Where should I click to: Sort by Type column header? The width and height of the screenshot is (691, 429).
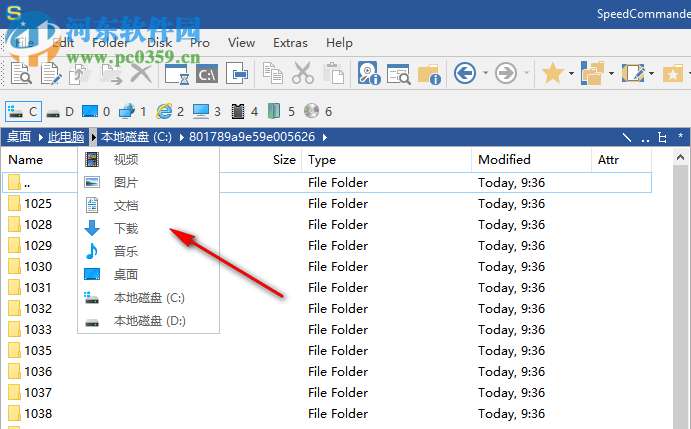(x=386, y=160)
